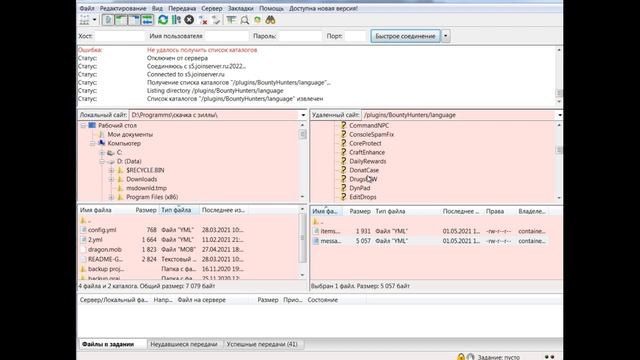Open the Site Manager dropdown arrow
640x360 pixels.
[x=94, y=20]
